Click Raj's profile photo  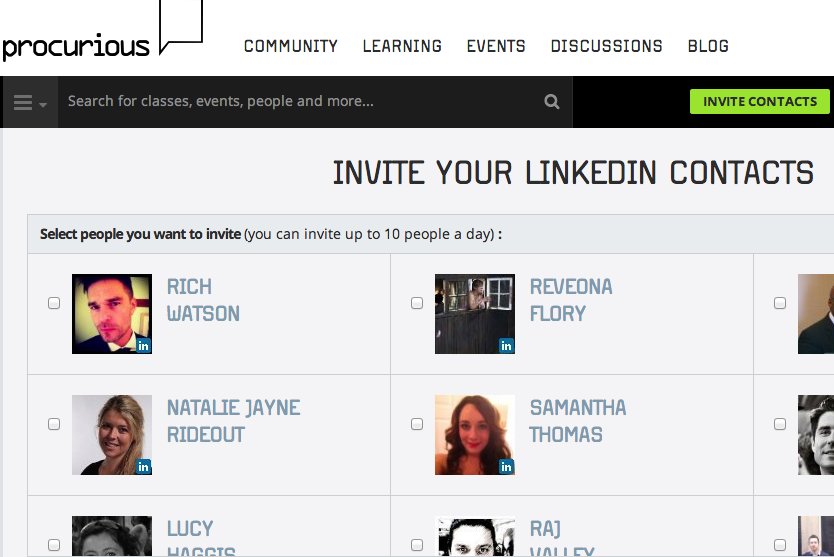pyautogui.click(x=475, y=536)
